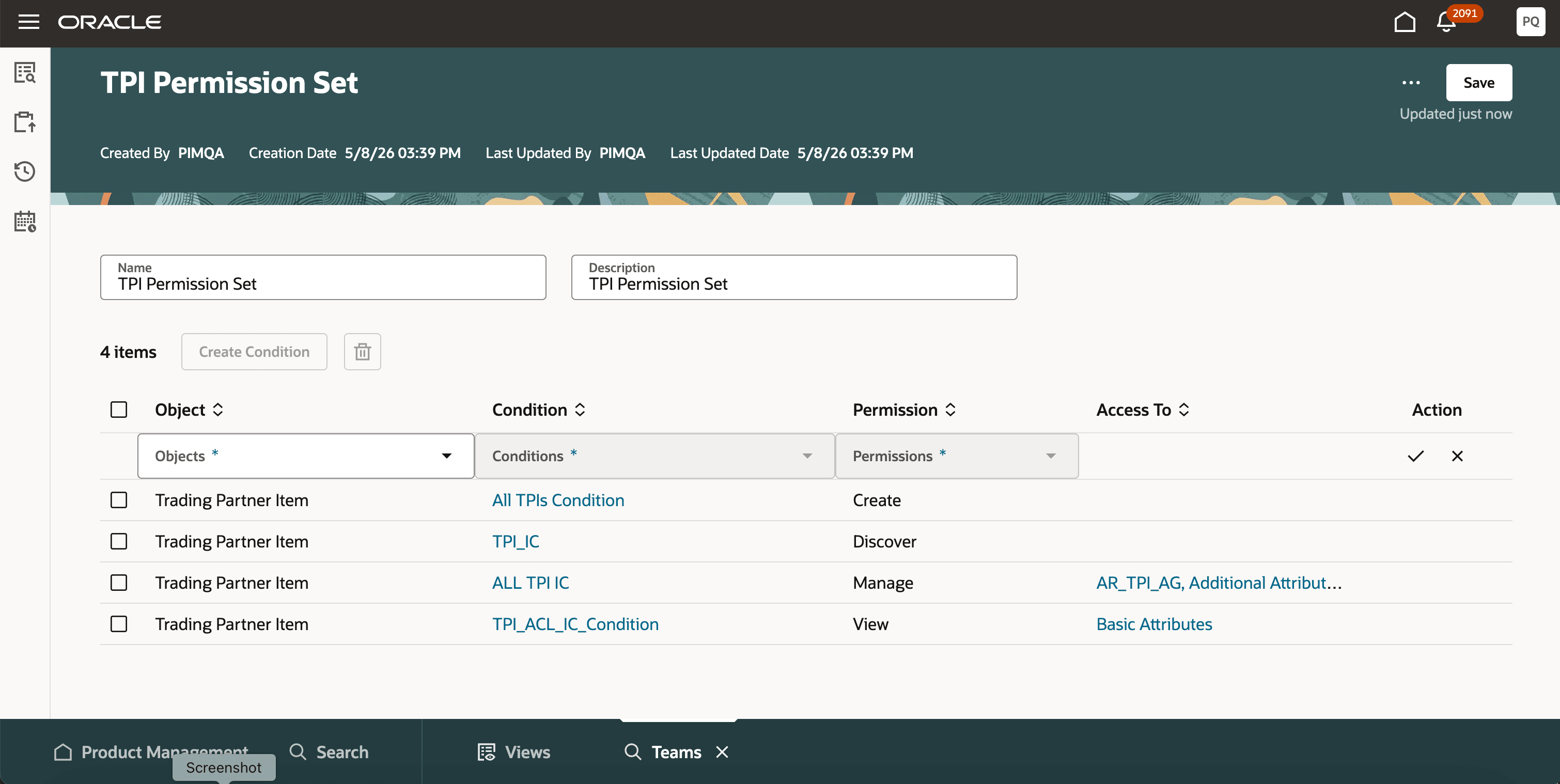Cancel the new row with X
Viewport: 1560px width, 784px height.
point(1457,456)
